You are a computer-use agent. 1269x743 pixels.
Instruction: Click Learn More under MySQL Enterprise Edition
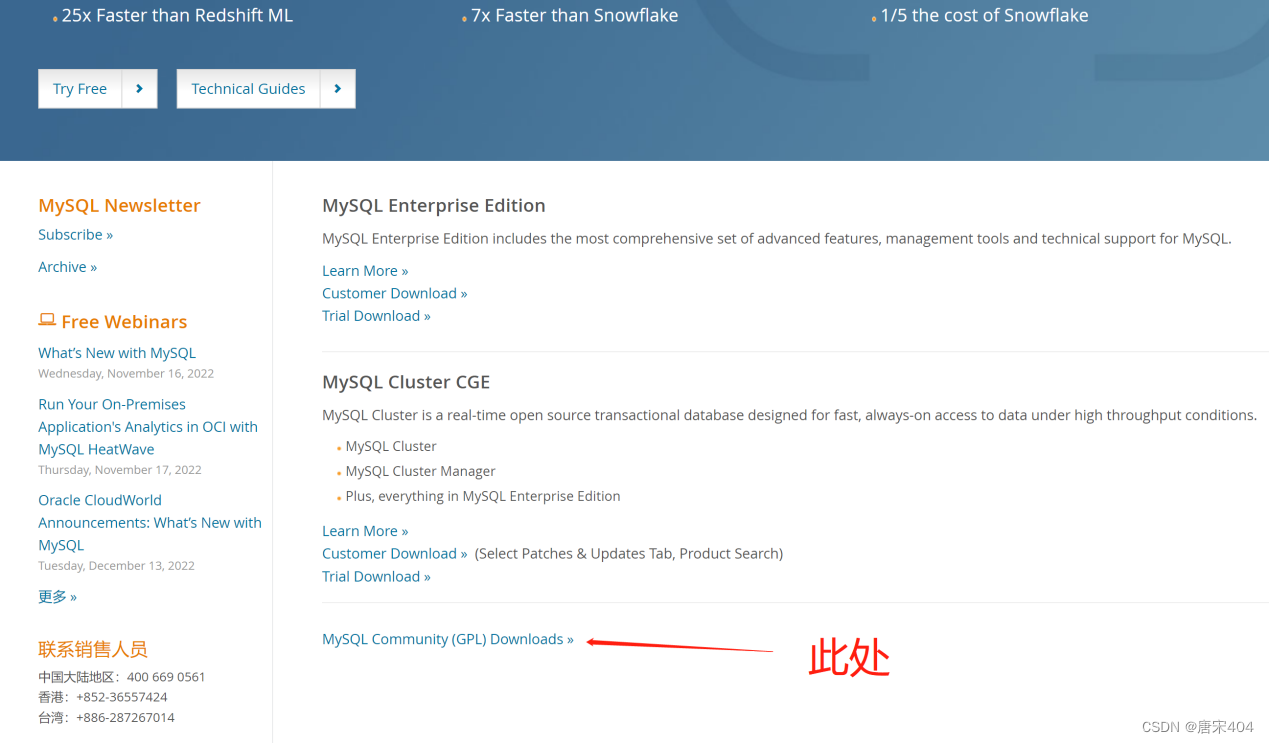pyautogui.click(x=365, y=271)
